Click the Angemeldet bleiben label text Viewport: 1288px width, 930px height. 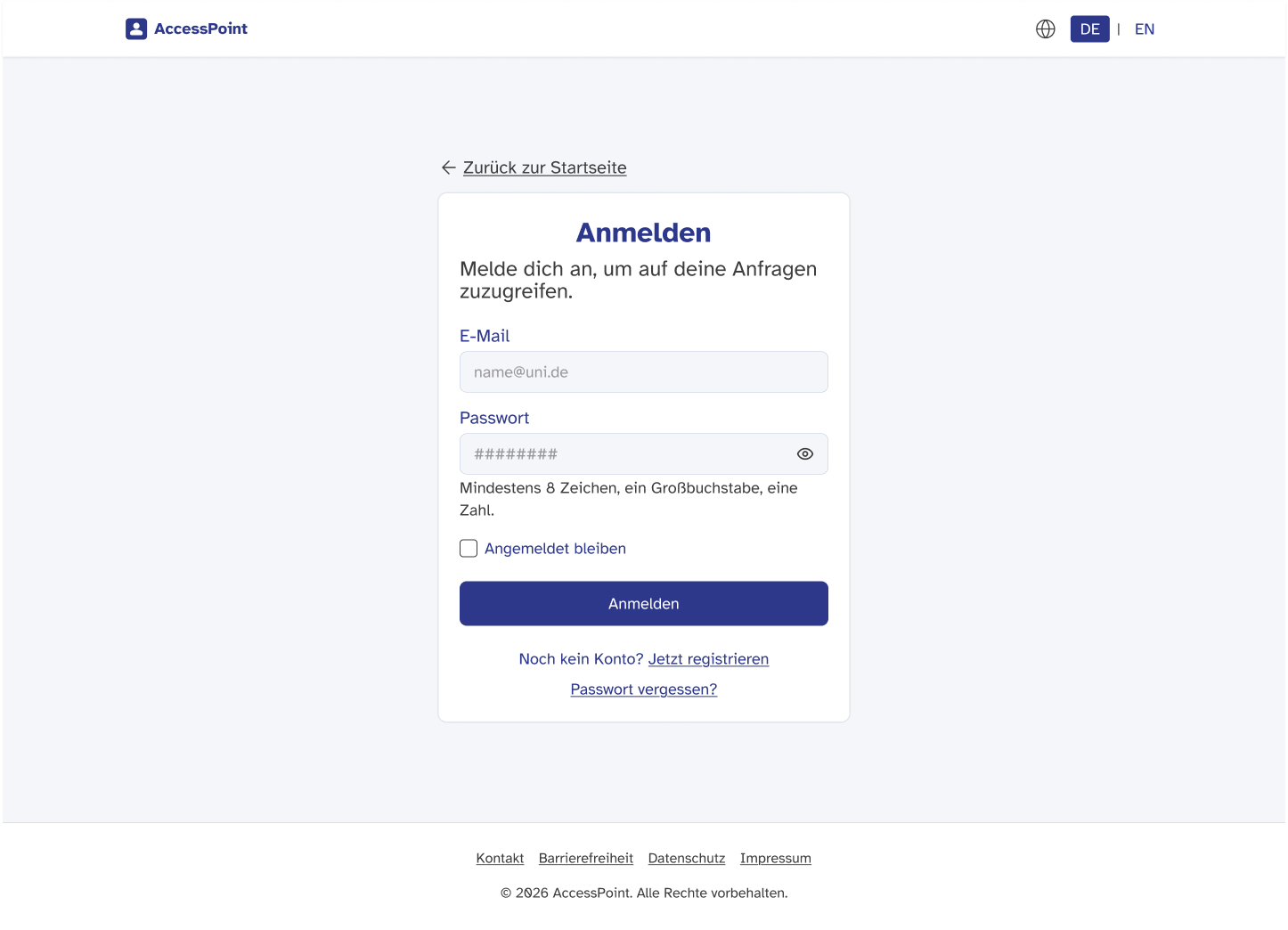(x=556, y=549)
